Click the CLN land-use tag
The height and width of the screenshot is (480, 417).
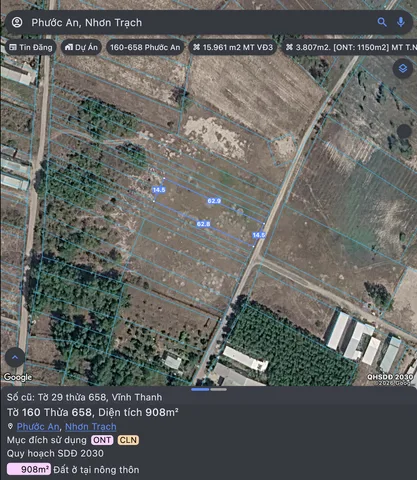[x=128, y=440]
